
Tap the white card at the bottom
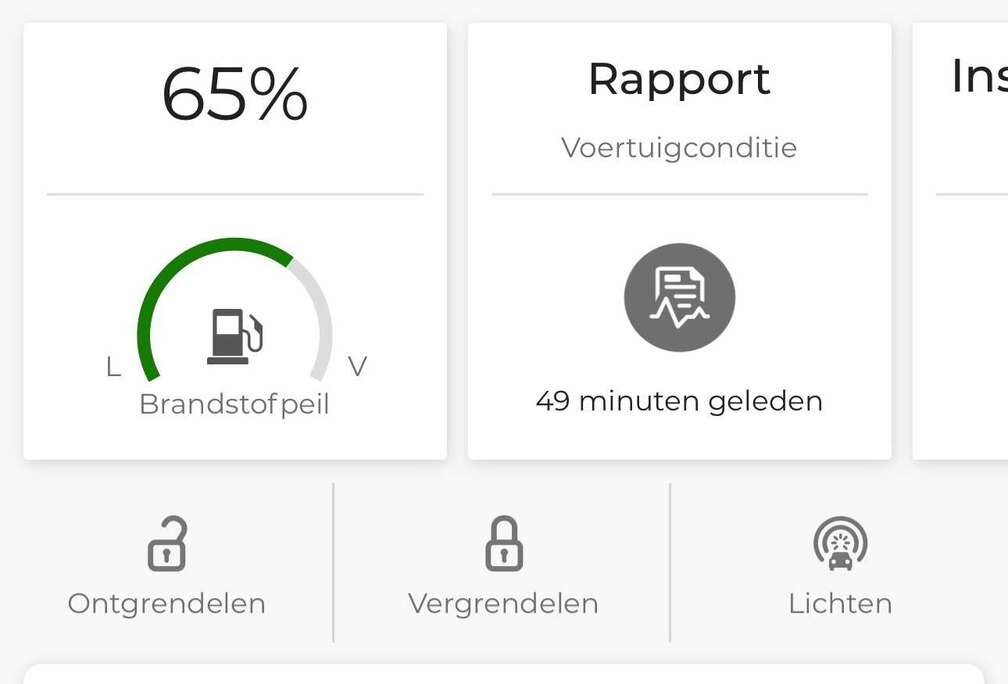[x=503, y=674]
